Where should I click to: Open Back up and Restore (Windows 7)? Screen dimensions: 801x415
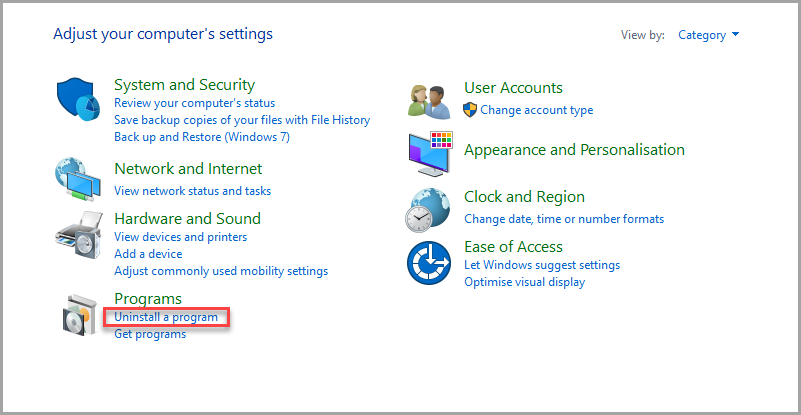tap(200, 136)
